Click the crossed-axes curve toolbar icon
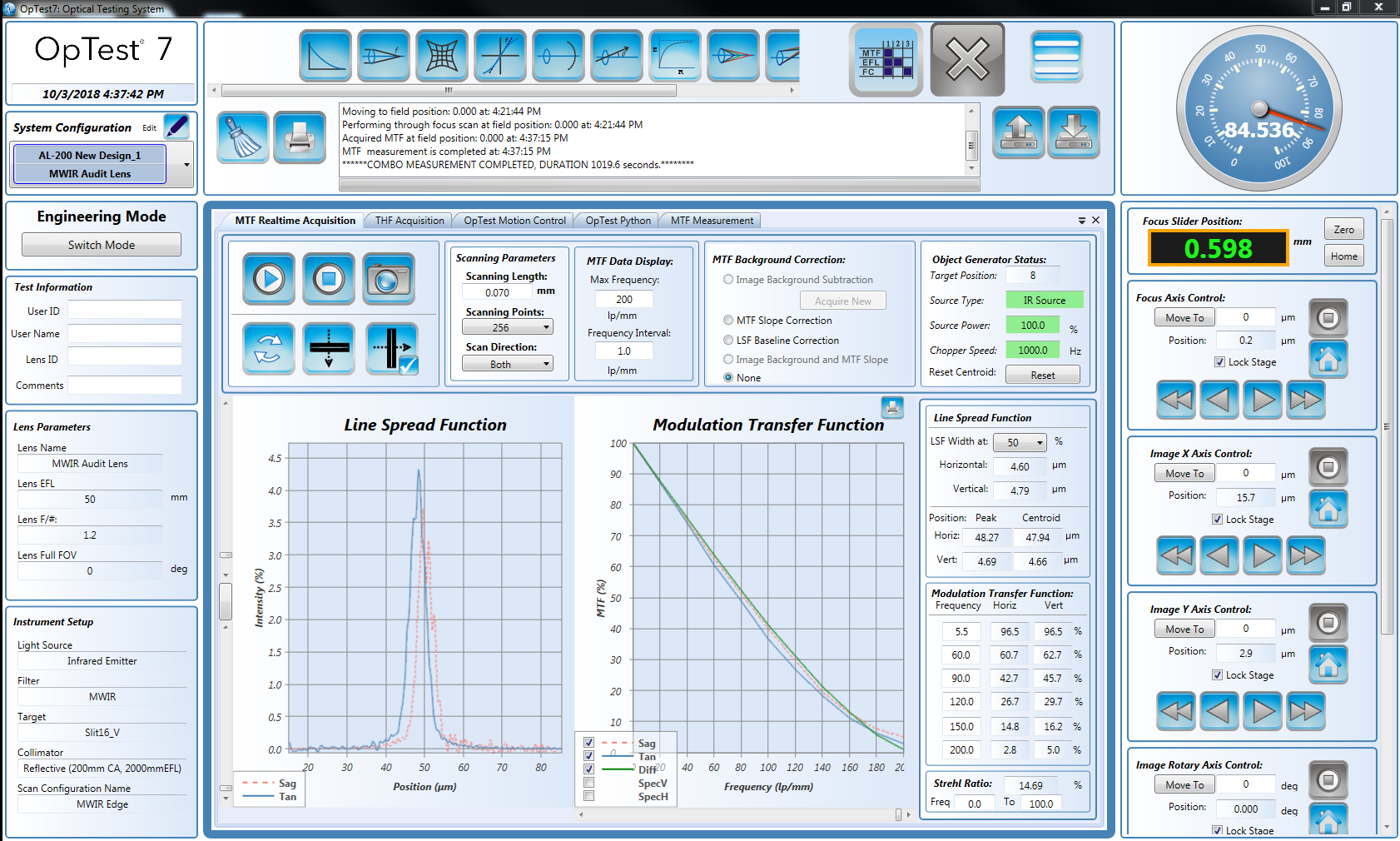This screenshot has height=841, width=1400. point(500,56)
